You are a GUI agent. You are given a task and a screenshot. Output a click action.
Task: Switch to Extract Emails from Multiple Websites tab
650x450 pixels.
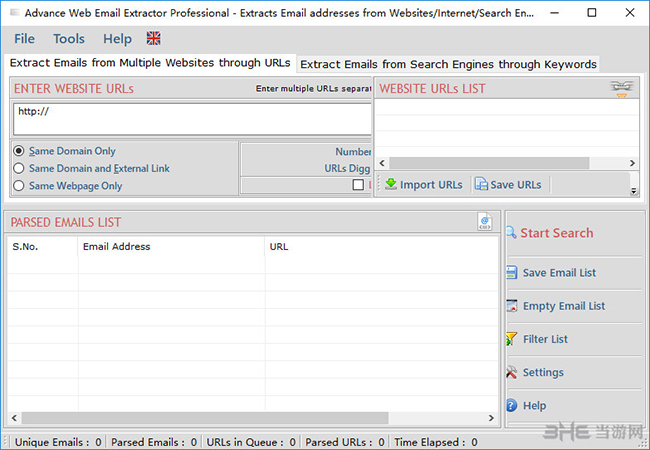click(150, 63)
